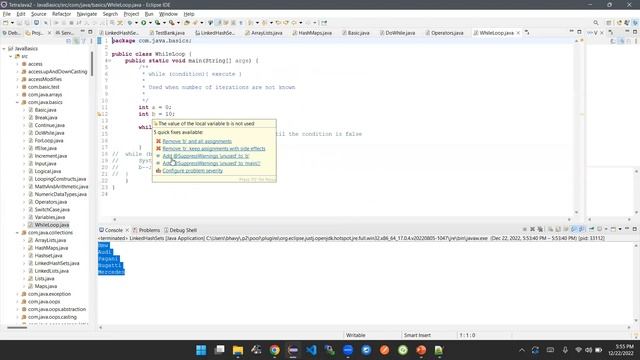Click the Console vertical scrollbar
The width and height of the screenshot is (640, 360).
point(636,284)
